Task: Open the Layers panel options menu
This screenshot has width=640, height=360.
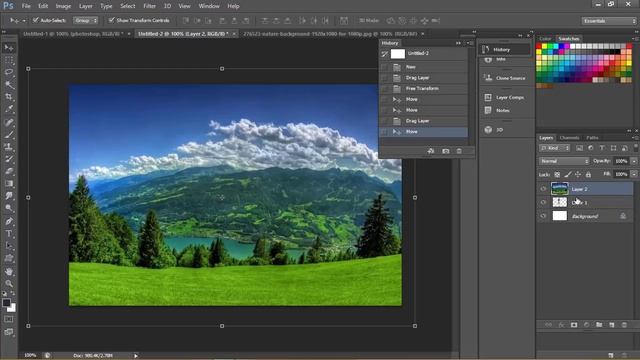Action: click(x=636, y=138)
